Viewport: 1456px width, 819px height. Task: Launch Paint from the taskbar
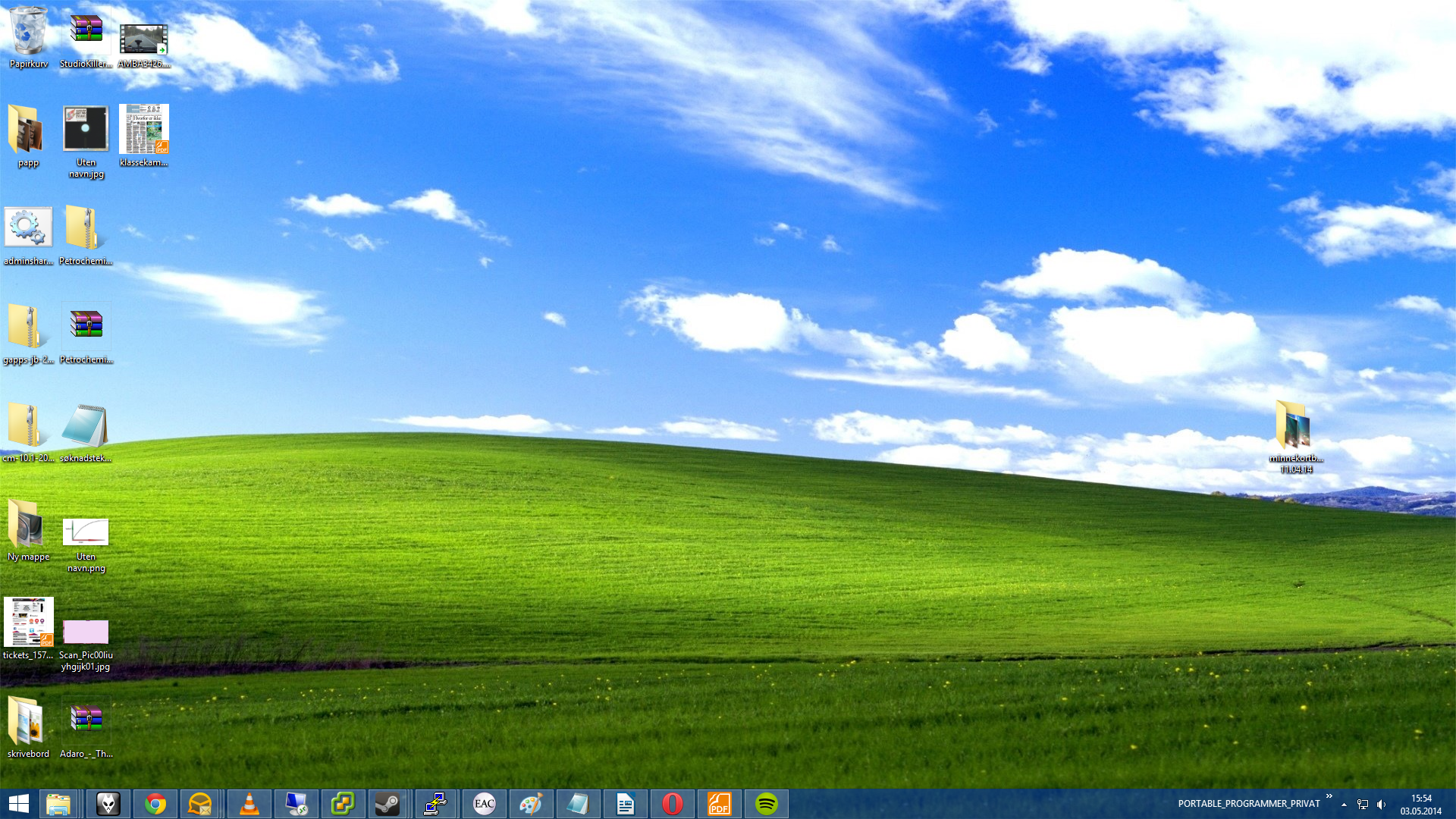pyautogui.click(x=531, y=804)
